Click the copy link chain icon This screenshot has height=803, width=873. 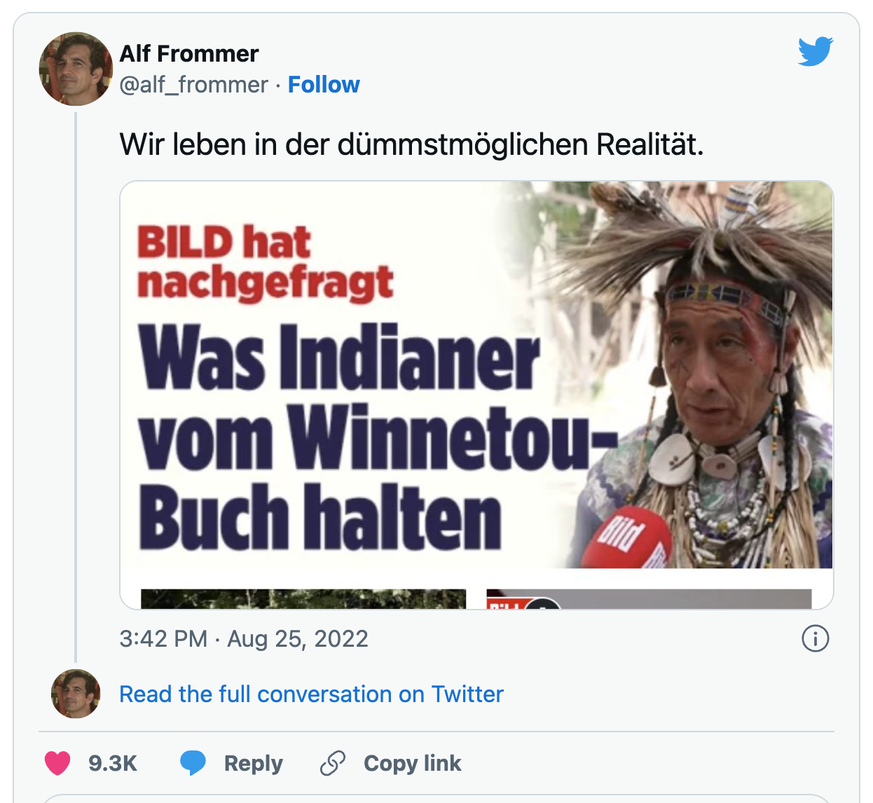click(333, 763)
